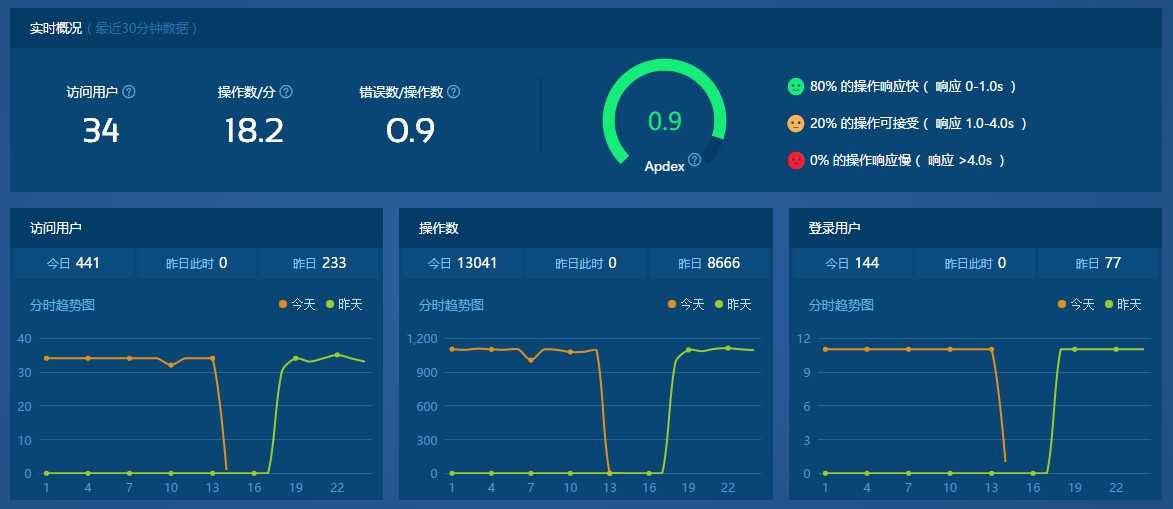Click green smiley face for fast responses
Viewport: 1173px width, 509px height.
point(795,87)
